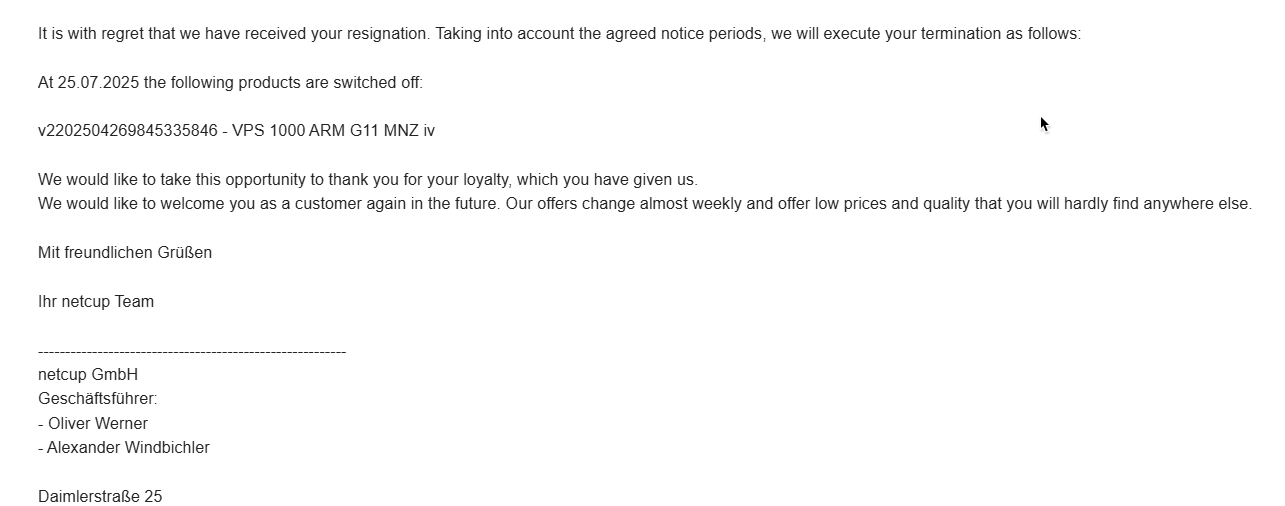Click the closing 'Mit freundlichen Grüßen'
This screenshot has height=506, width=1285.
[x=125, y=253]
